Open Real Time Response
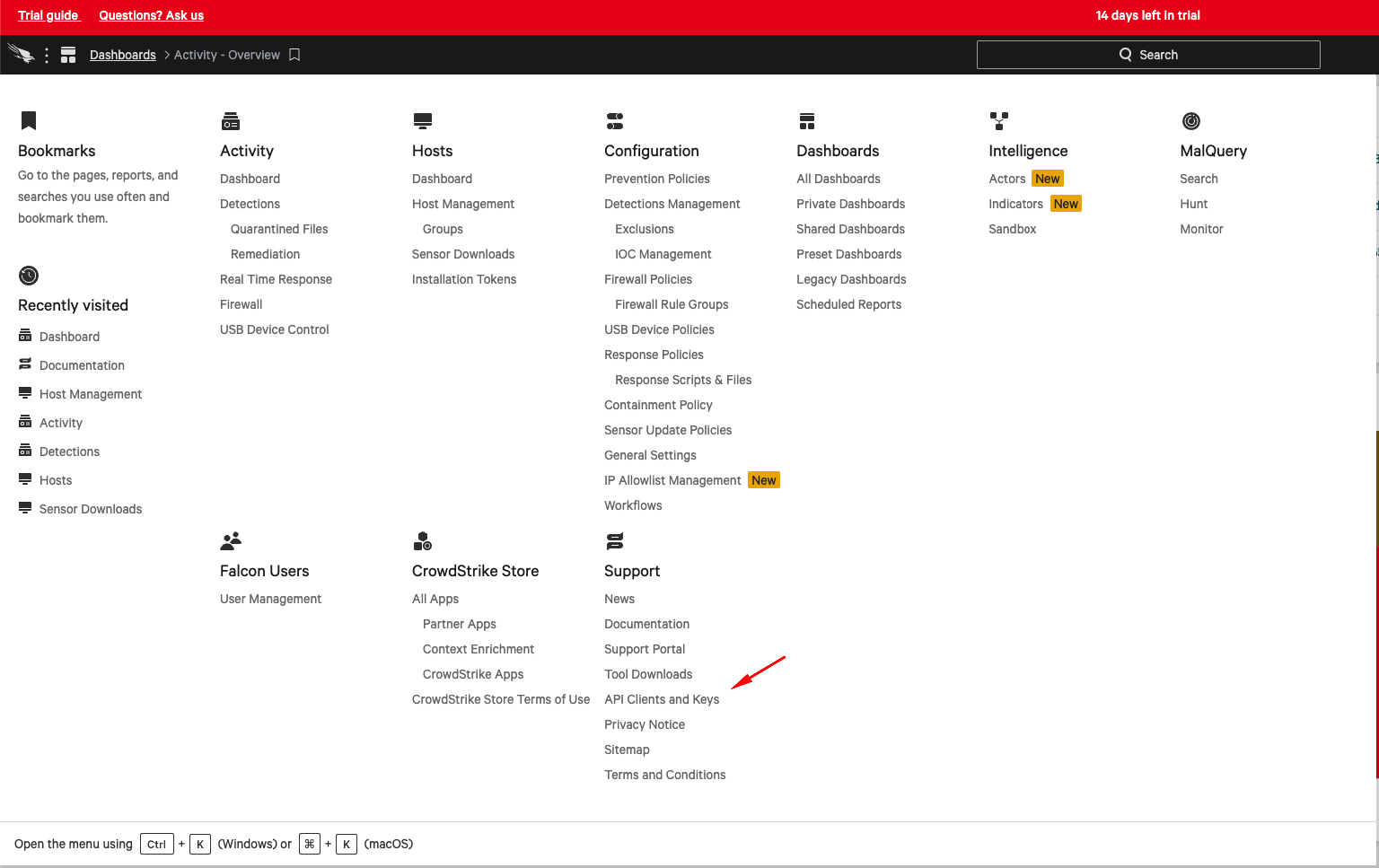 coord(276,279)
